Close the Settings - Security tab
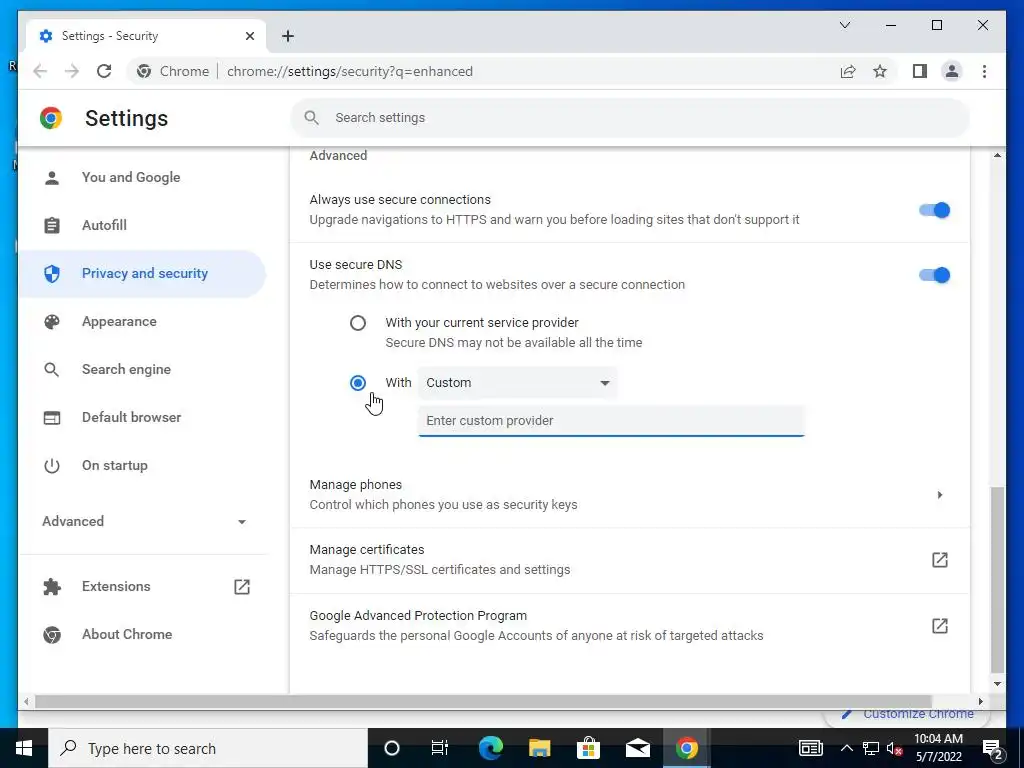 coord(249,36)
